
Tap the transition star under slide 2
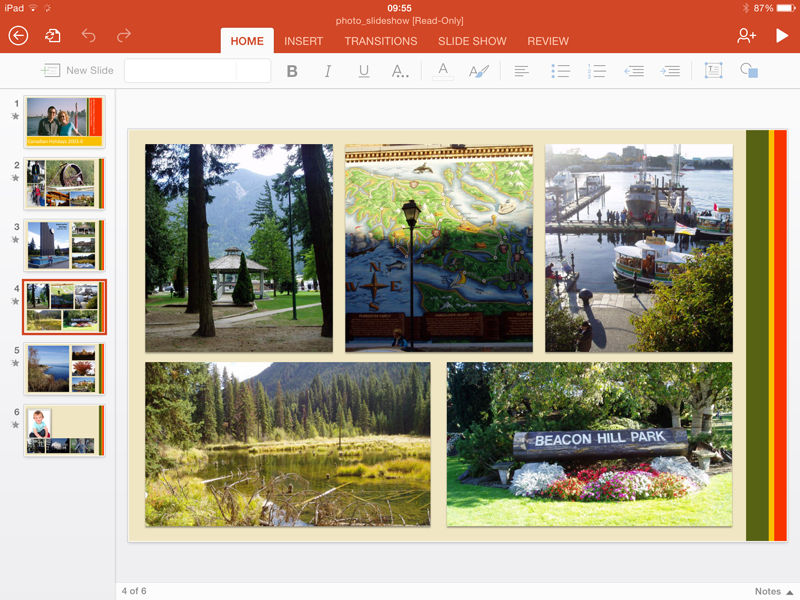point(15,178)
